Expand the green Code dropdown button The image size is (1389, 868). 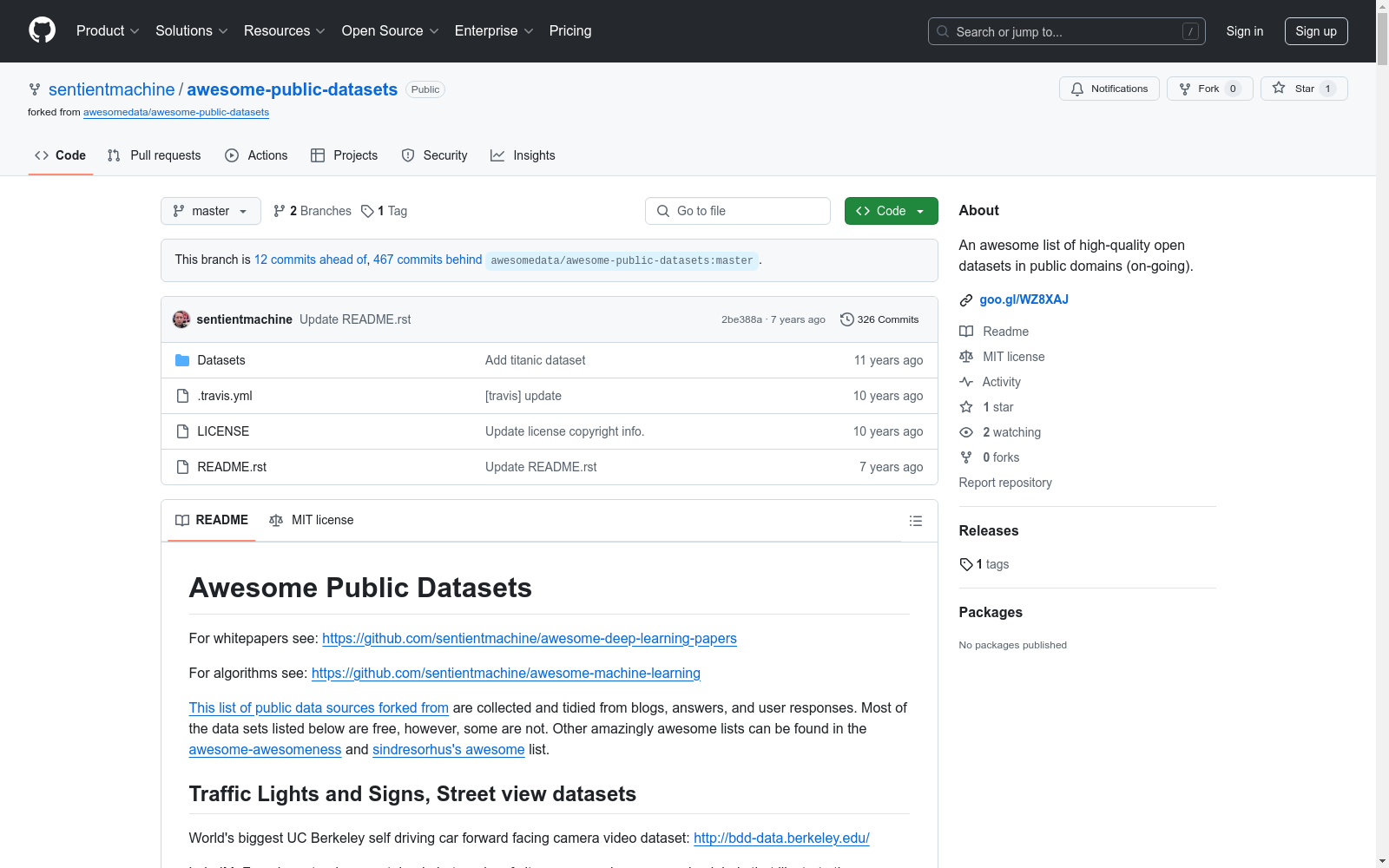point(892,211)
